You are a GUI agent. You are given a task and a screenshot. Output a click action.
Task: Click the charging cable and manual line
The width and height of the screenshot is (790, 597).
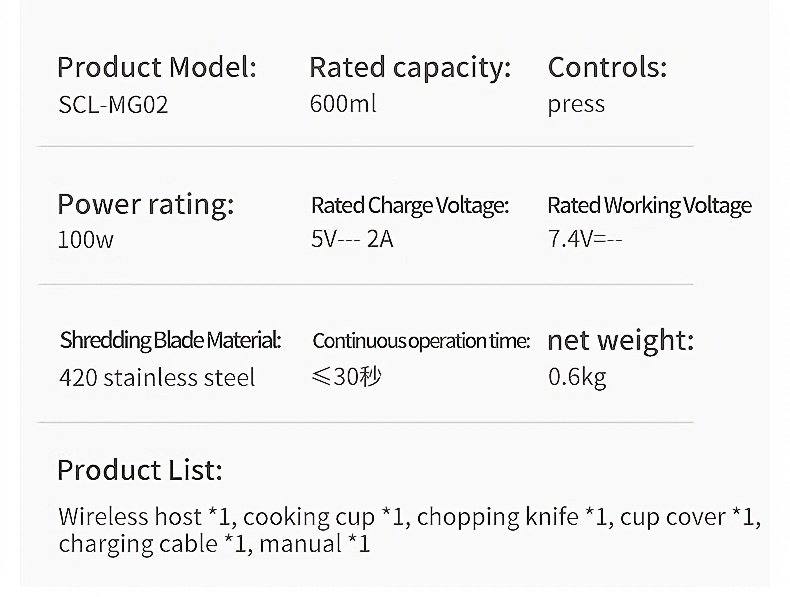214,544
